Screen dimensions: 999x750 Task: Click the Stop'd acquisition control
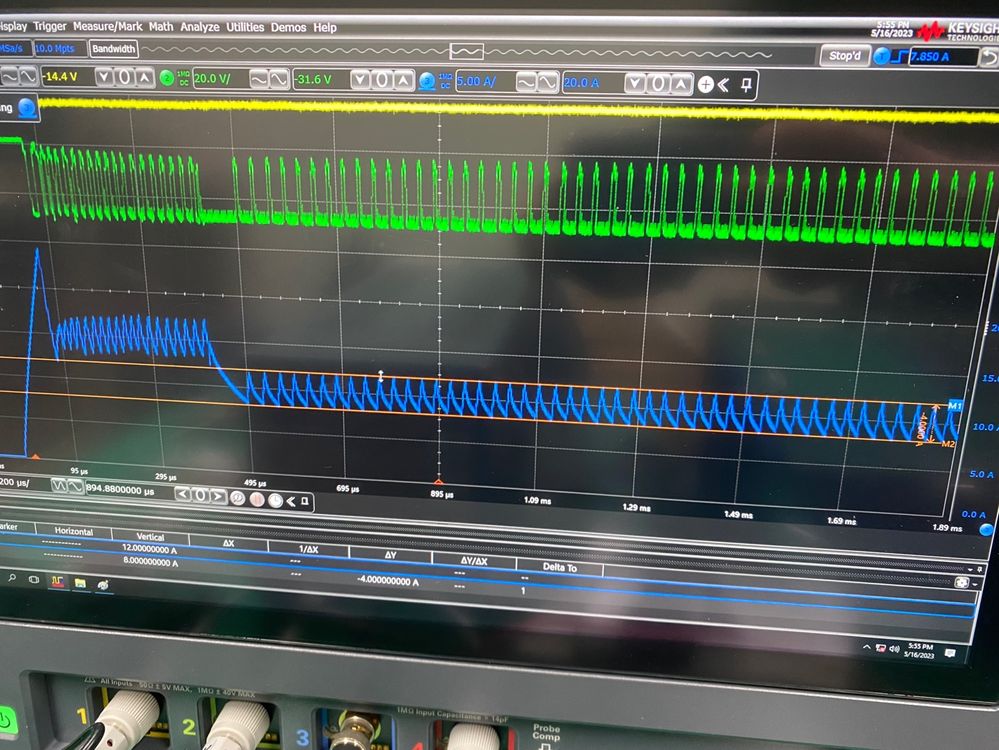tap(845, 56)
